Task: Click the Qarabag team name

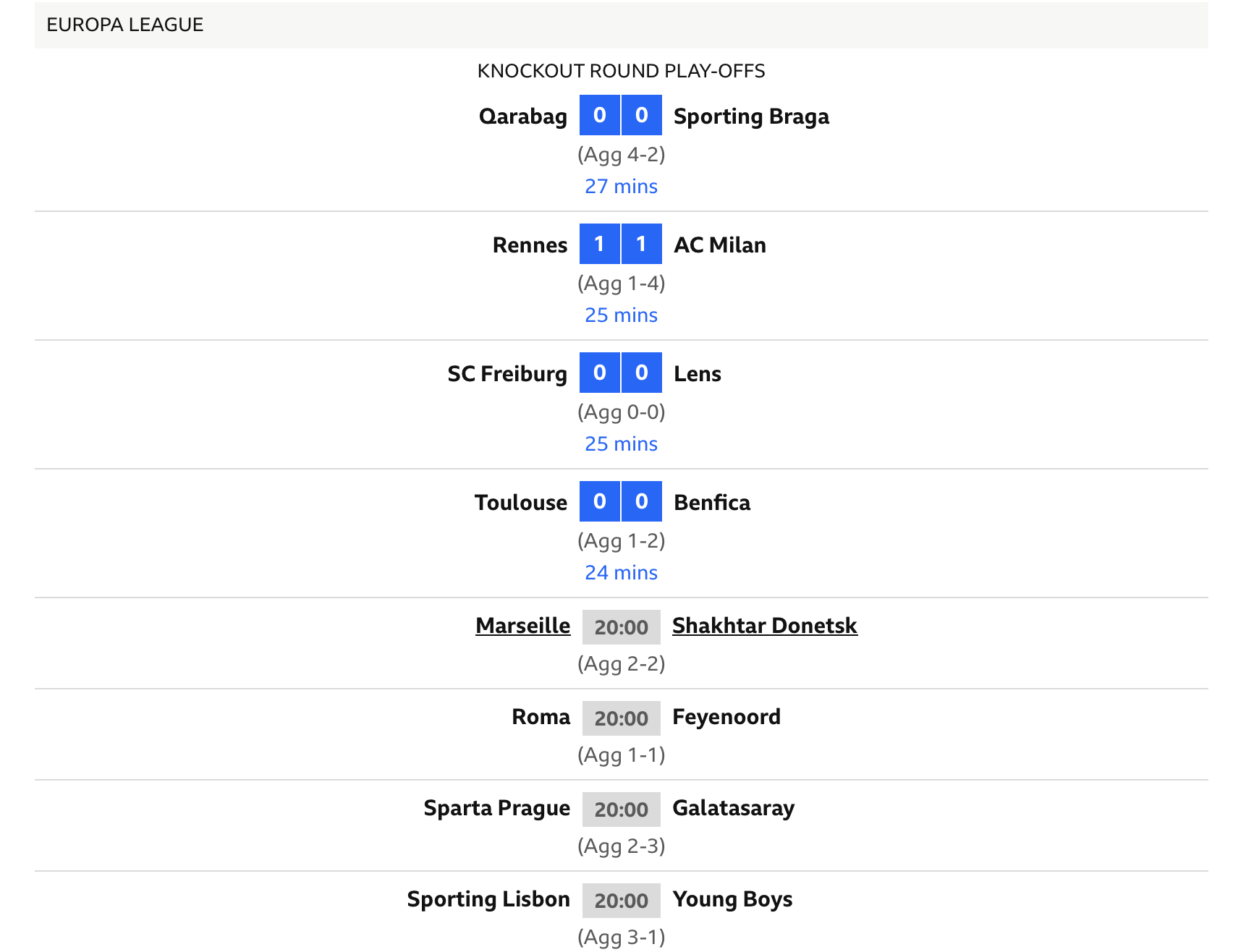Action: 522,116
